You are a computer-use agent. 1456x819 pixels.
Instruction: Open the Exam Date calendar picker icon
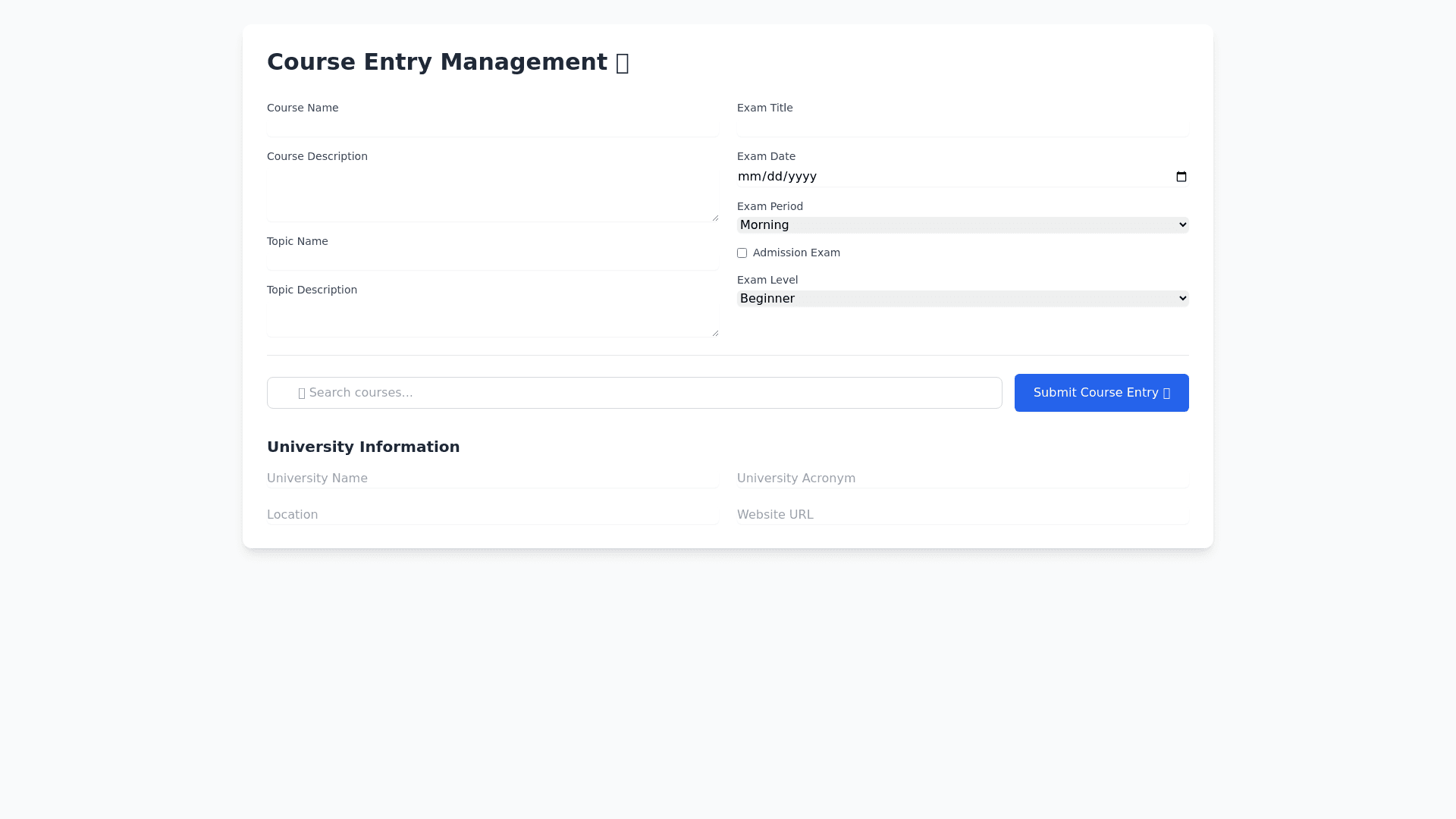(1181, 177)
